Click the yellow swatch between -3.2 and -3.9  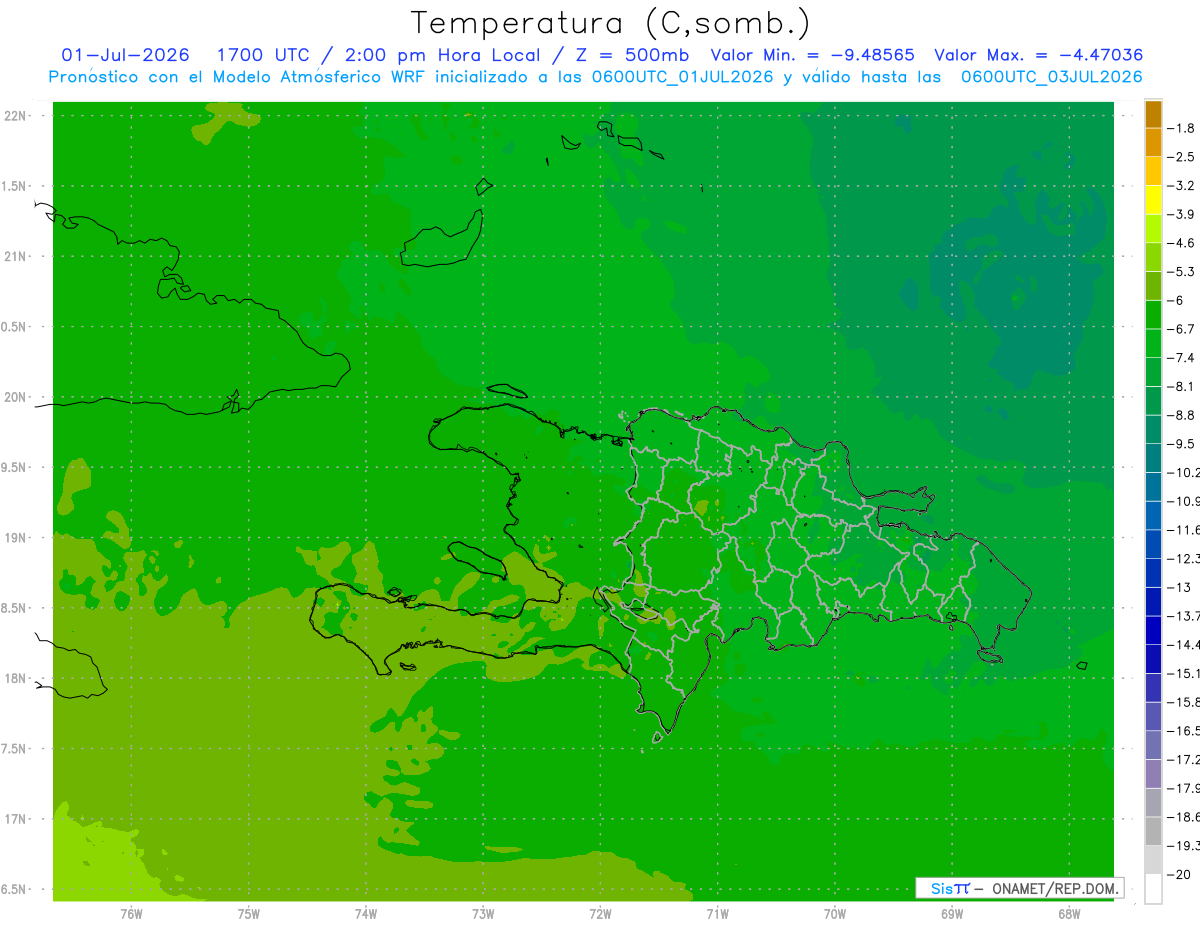[x=1153, y=200]
